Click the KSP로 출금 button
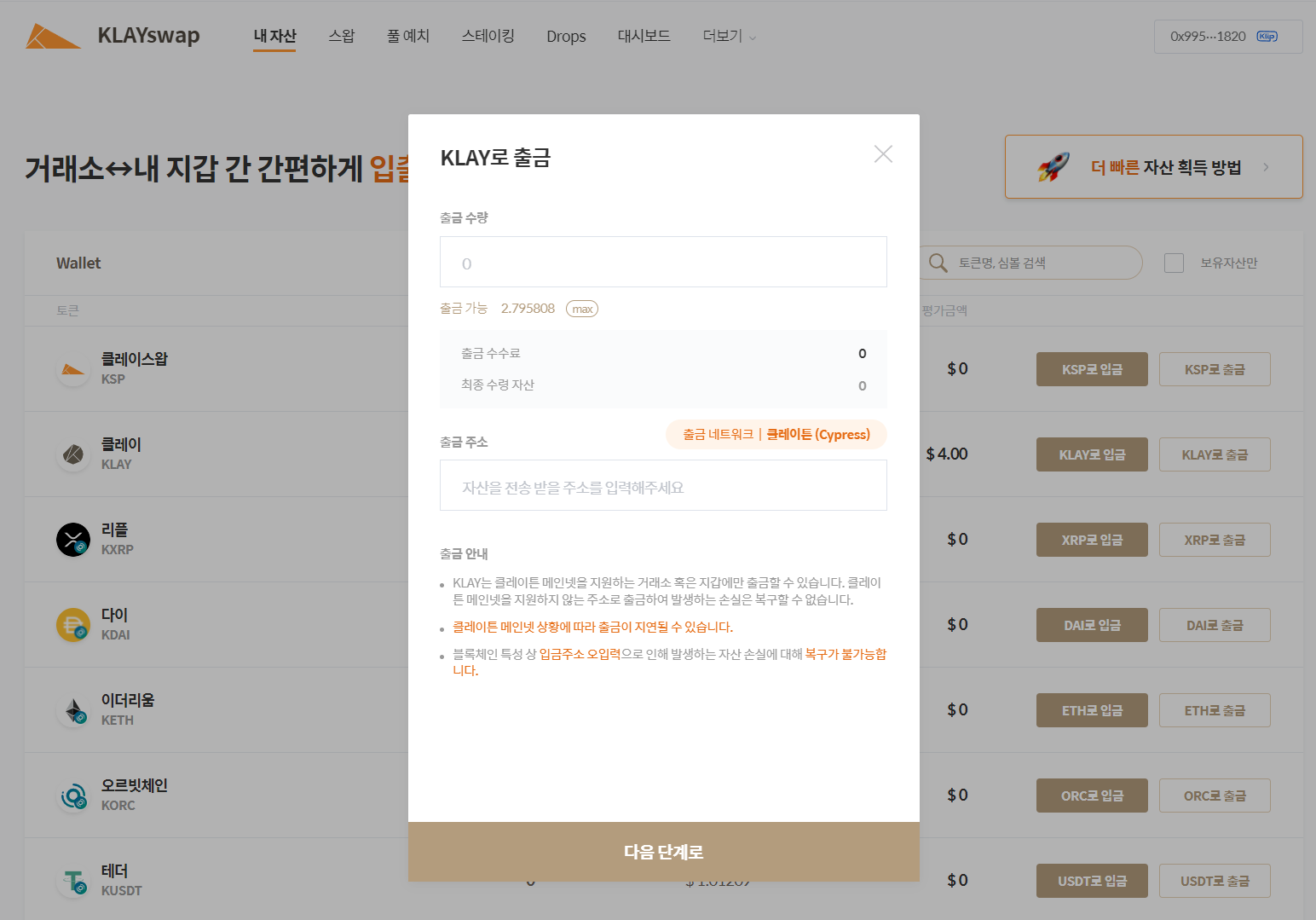The height and width of the screenshot is (920, 1316). click(1215, 369)
